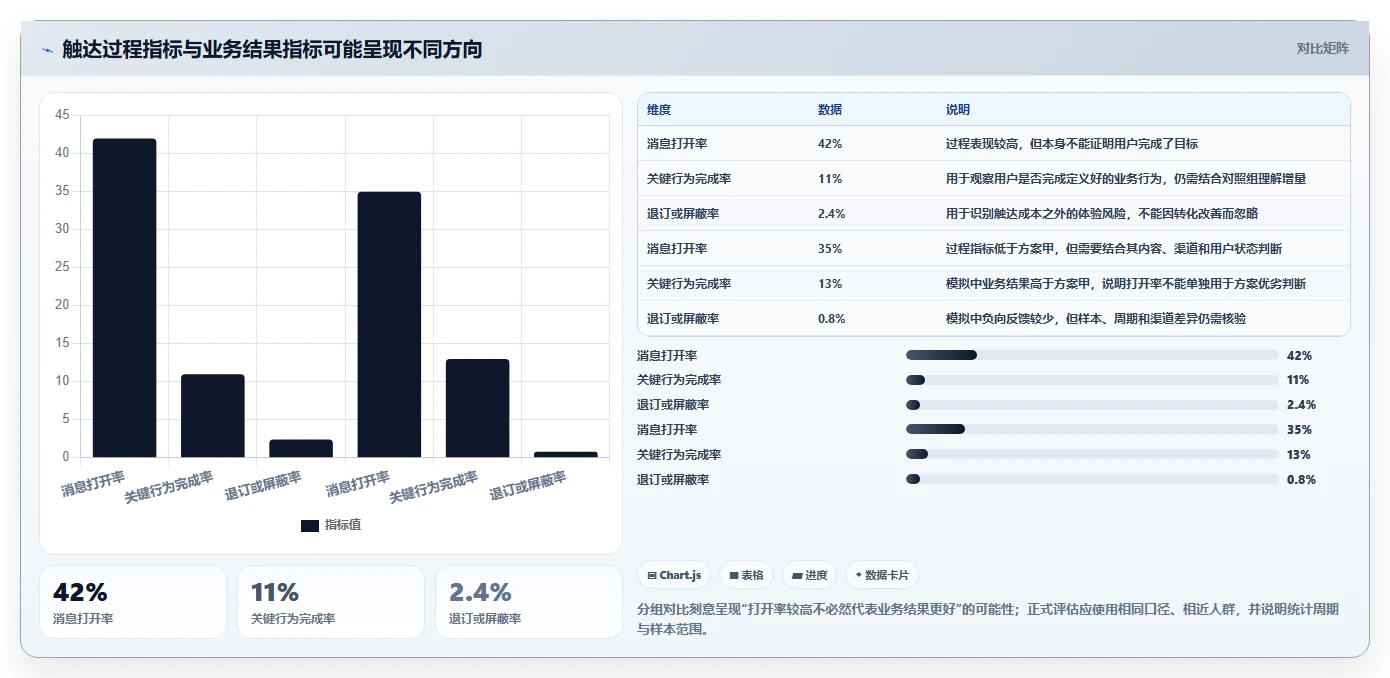This screenshot has height=678, width=1390.
Task: Open the 2.4% 退订或屏蔽率 stat card
Action: pyautogui.click(x=529, y=602)
